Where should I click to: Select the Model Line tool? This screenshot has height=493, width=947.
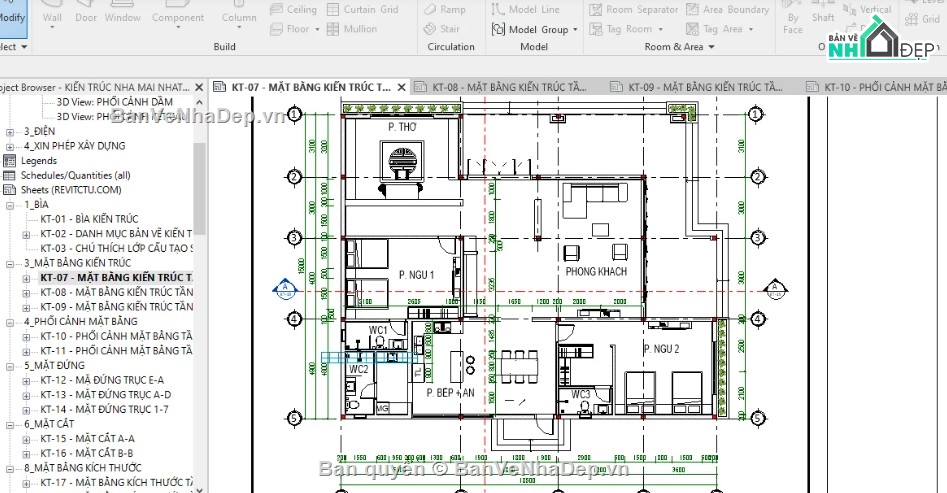click(x=525, y=10)
